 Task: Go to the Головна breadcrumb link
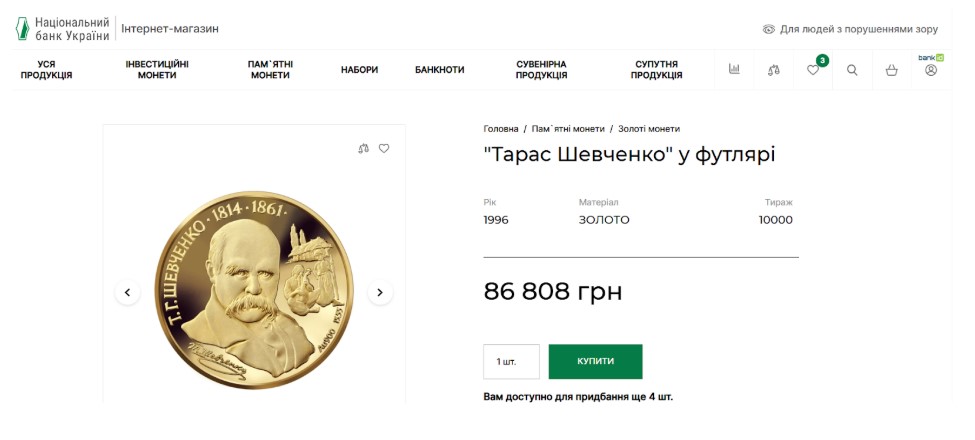501,129
